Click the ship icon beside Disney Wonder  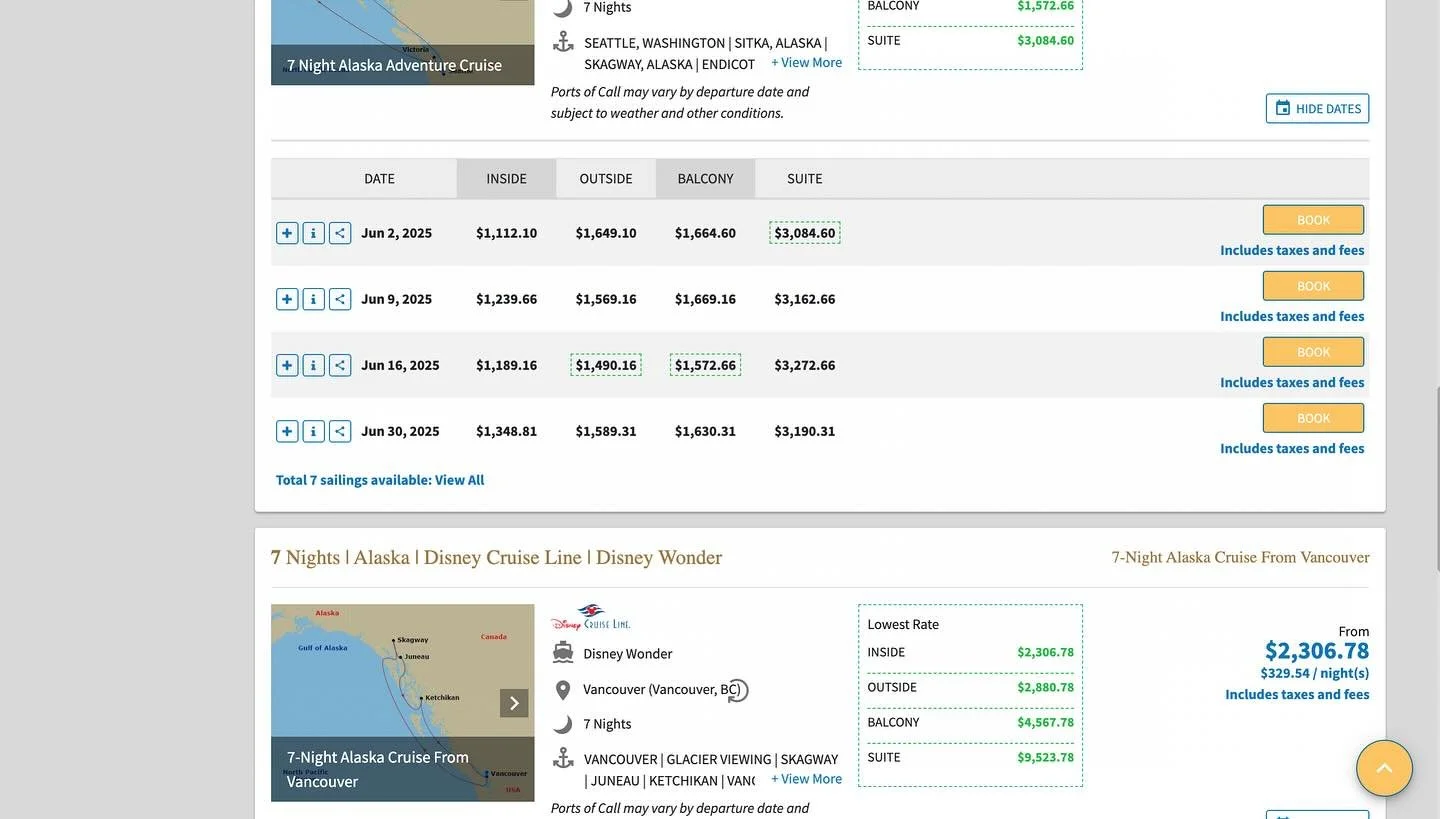(563, 653)
